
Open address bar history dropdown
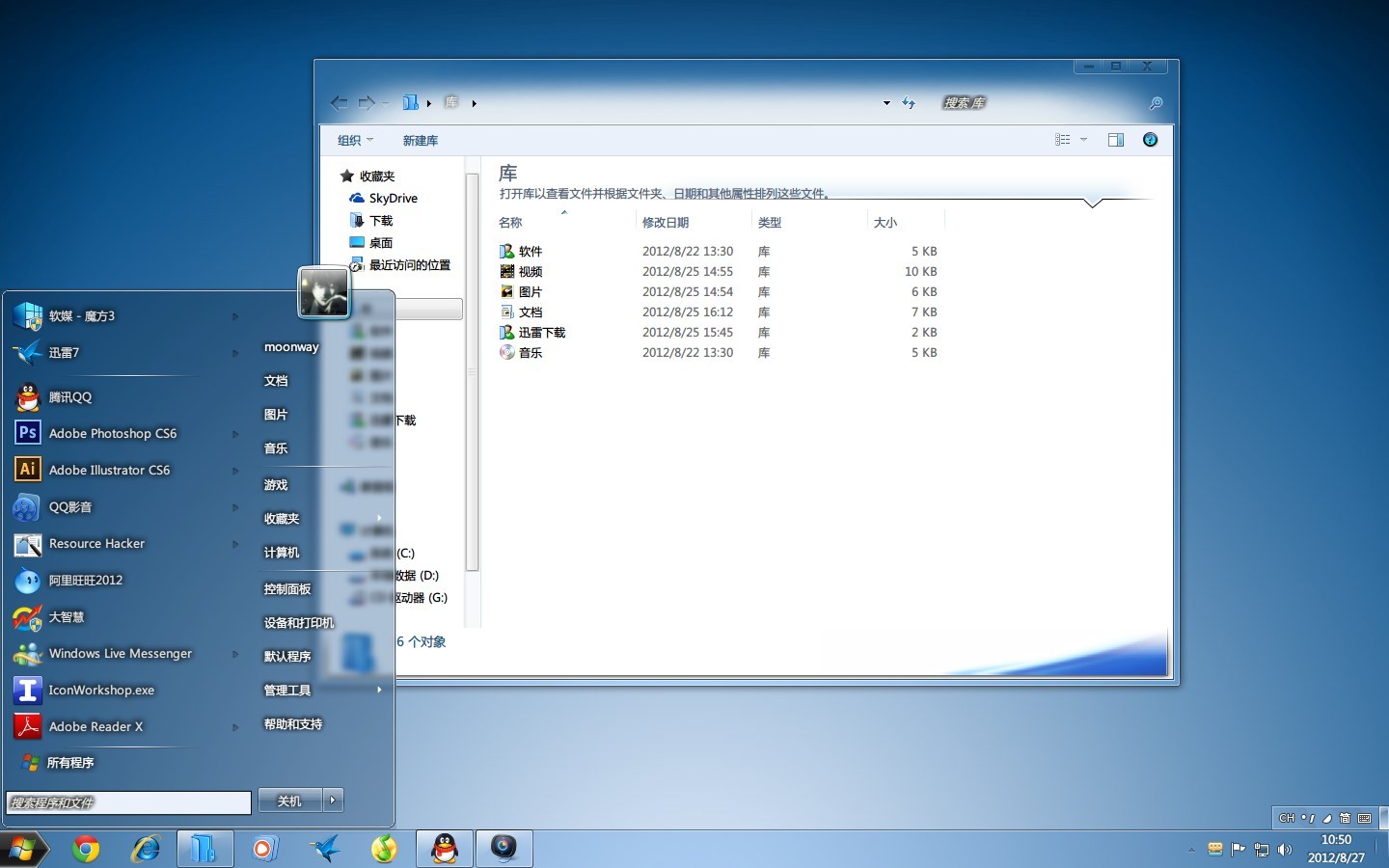pyautogui.click(x=886, y=102)
